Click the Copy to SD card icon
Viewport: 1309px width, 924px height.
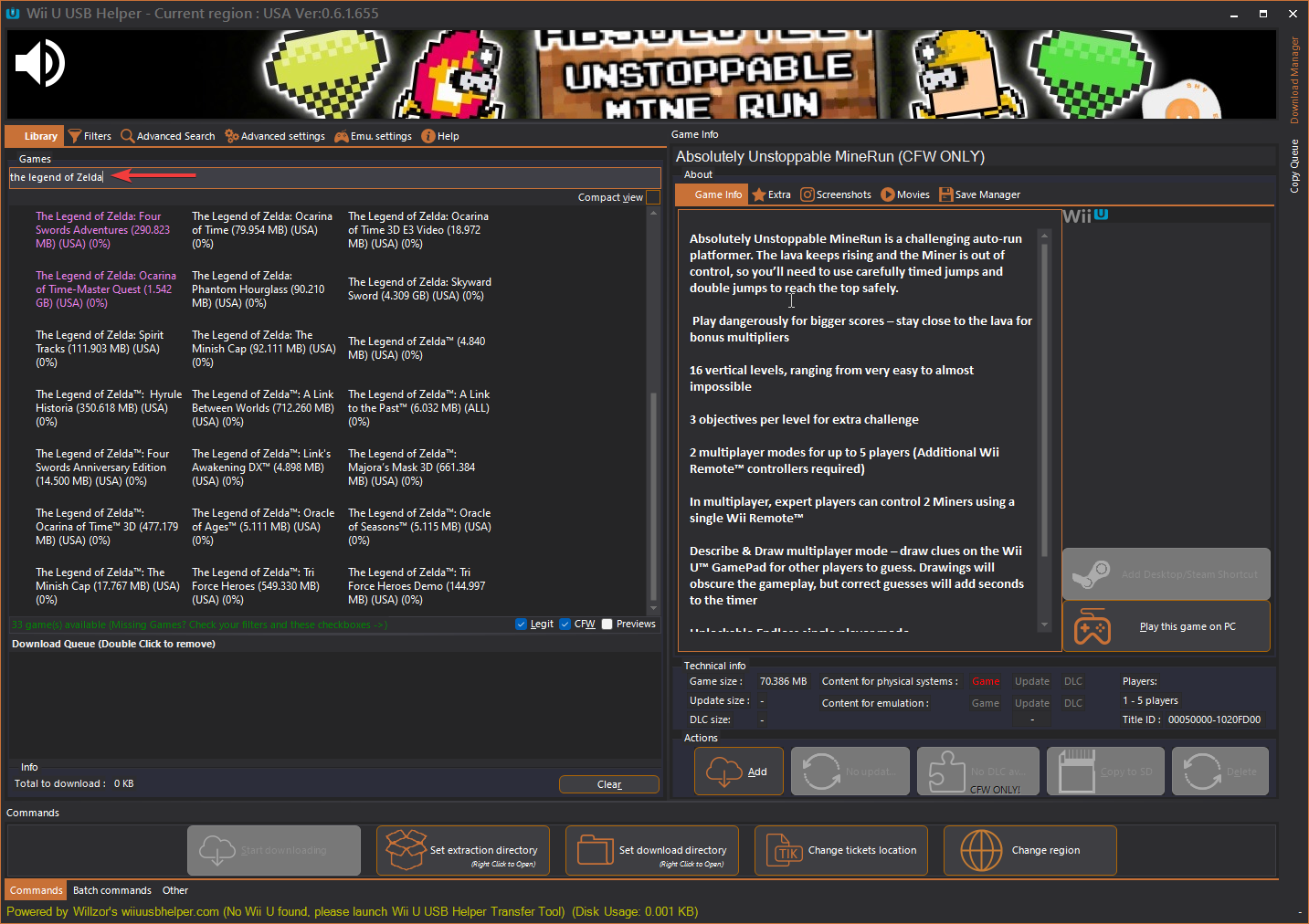[1076, 772]
